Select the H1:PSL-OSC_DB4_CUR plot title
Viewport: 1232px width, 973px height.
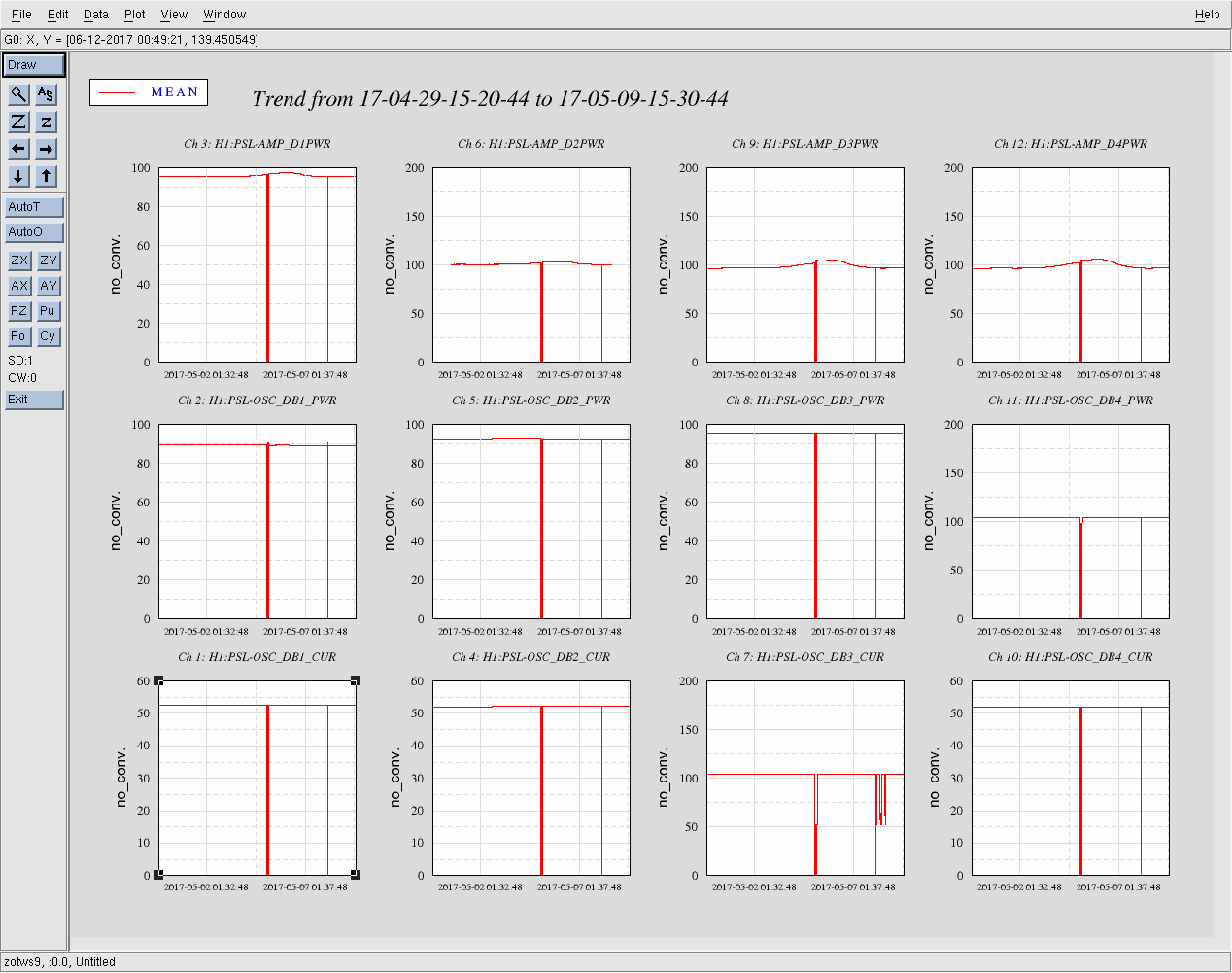tap(1071, 657)
